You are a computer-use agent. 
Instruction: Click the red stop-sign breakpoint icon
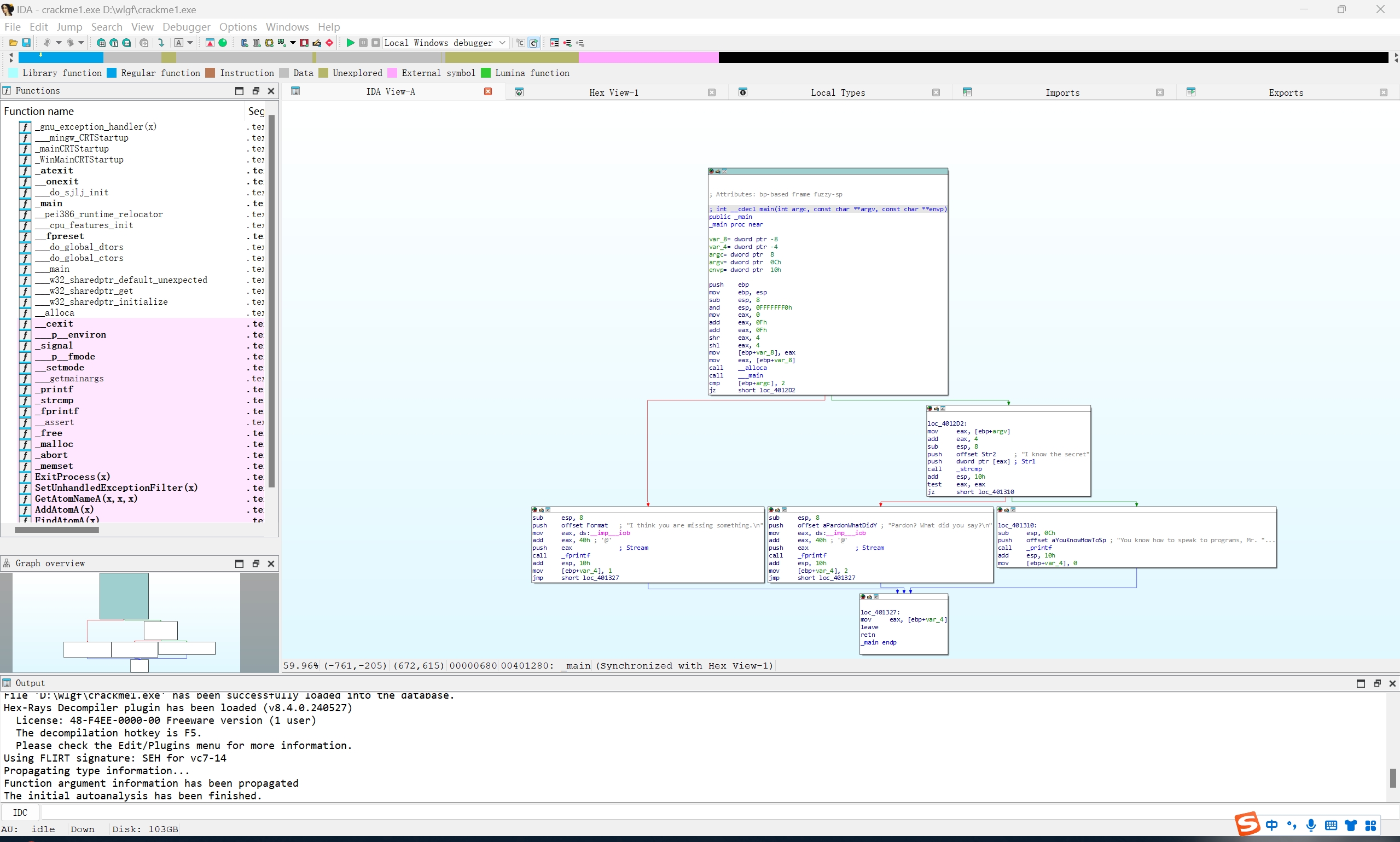[x=329, y=43]
